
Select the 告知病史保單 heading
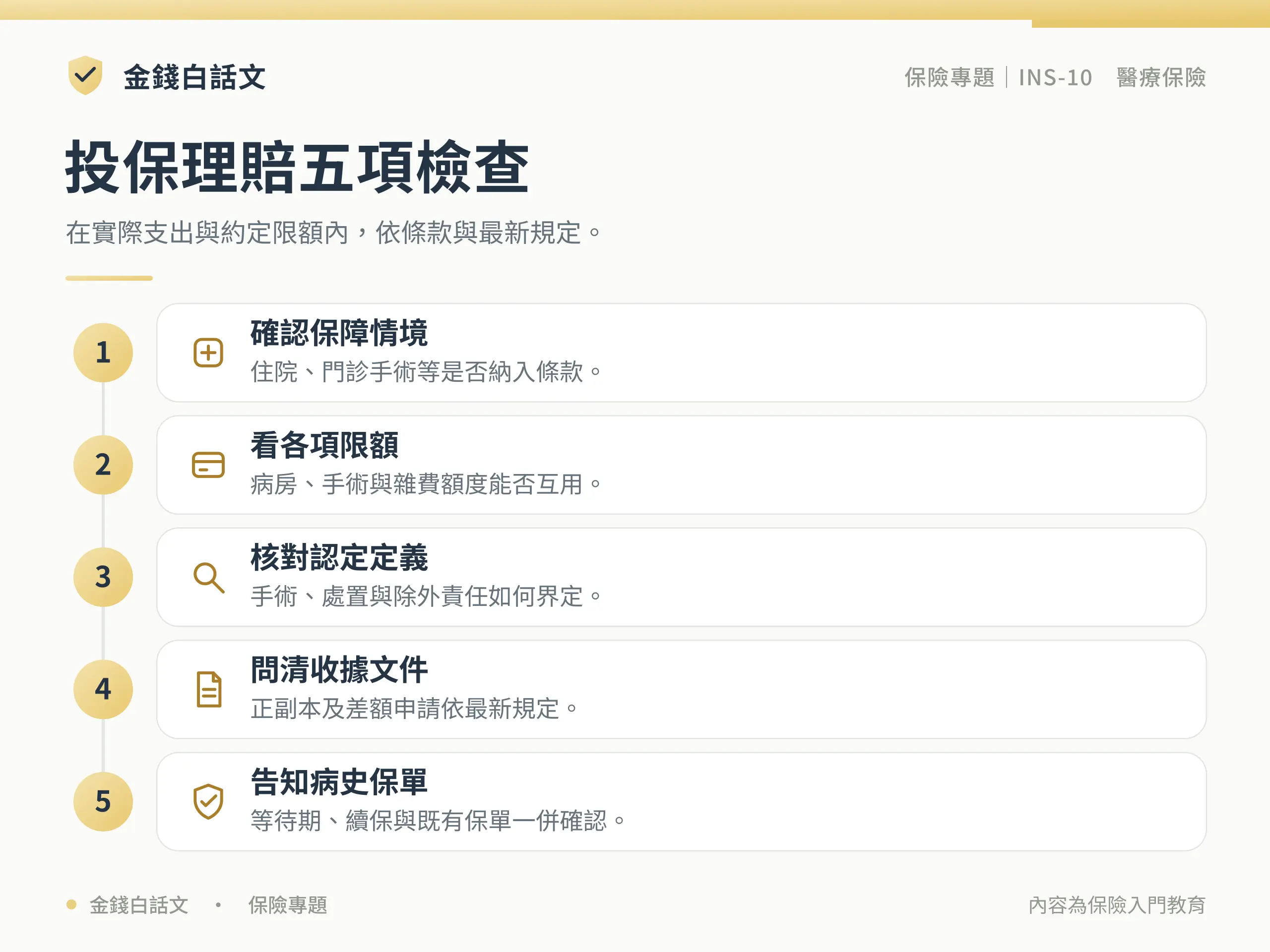[339, 782]
